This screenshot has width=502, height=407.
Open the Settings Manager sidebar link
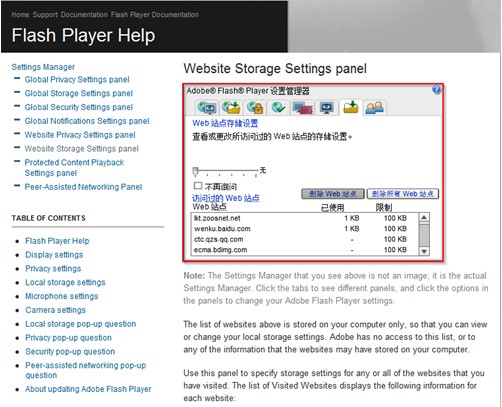43,67
